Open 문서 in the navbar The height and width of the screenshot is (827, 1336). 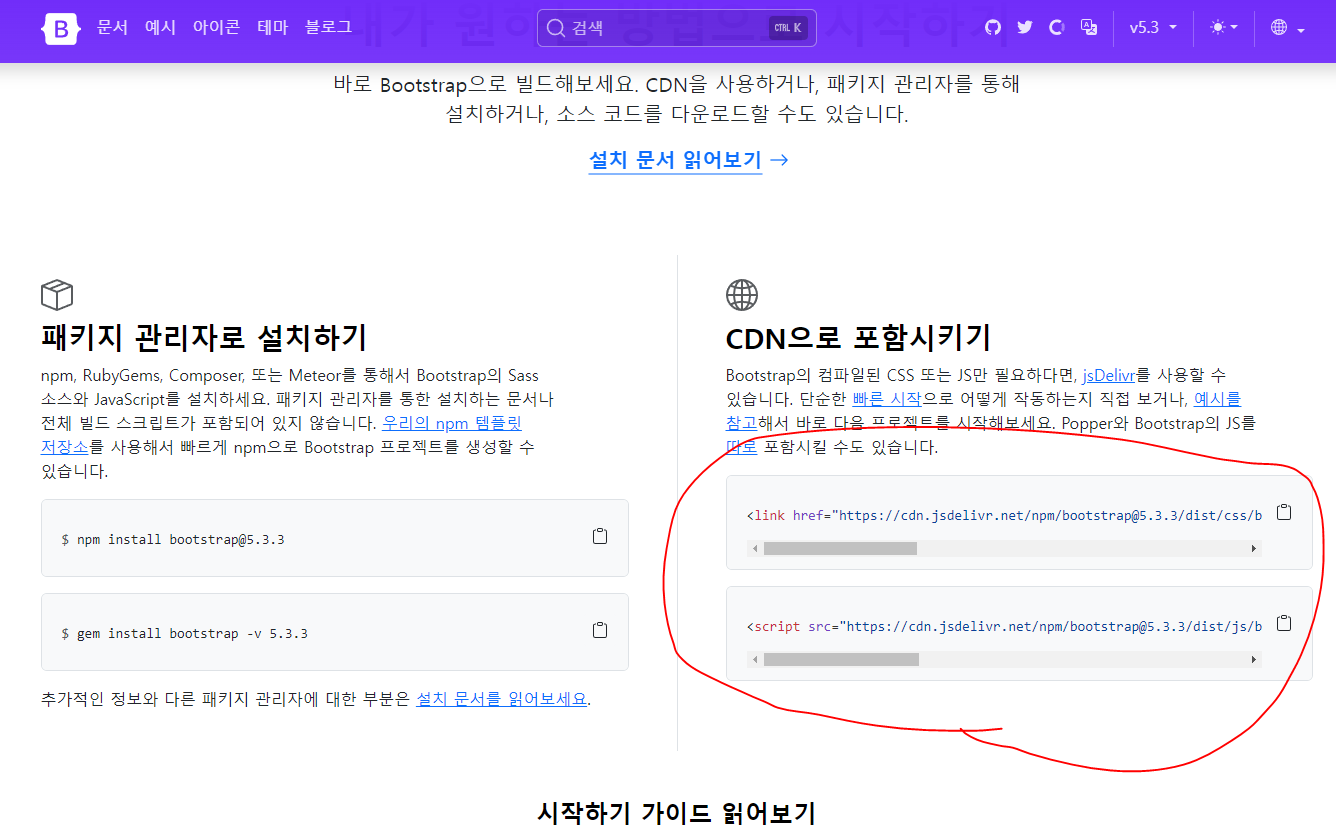112,28
